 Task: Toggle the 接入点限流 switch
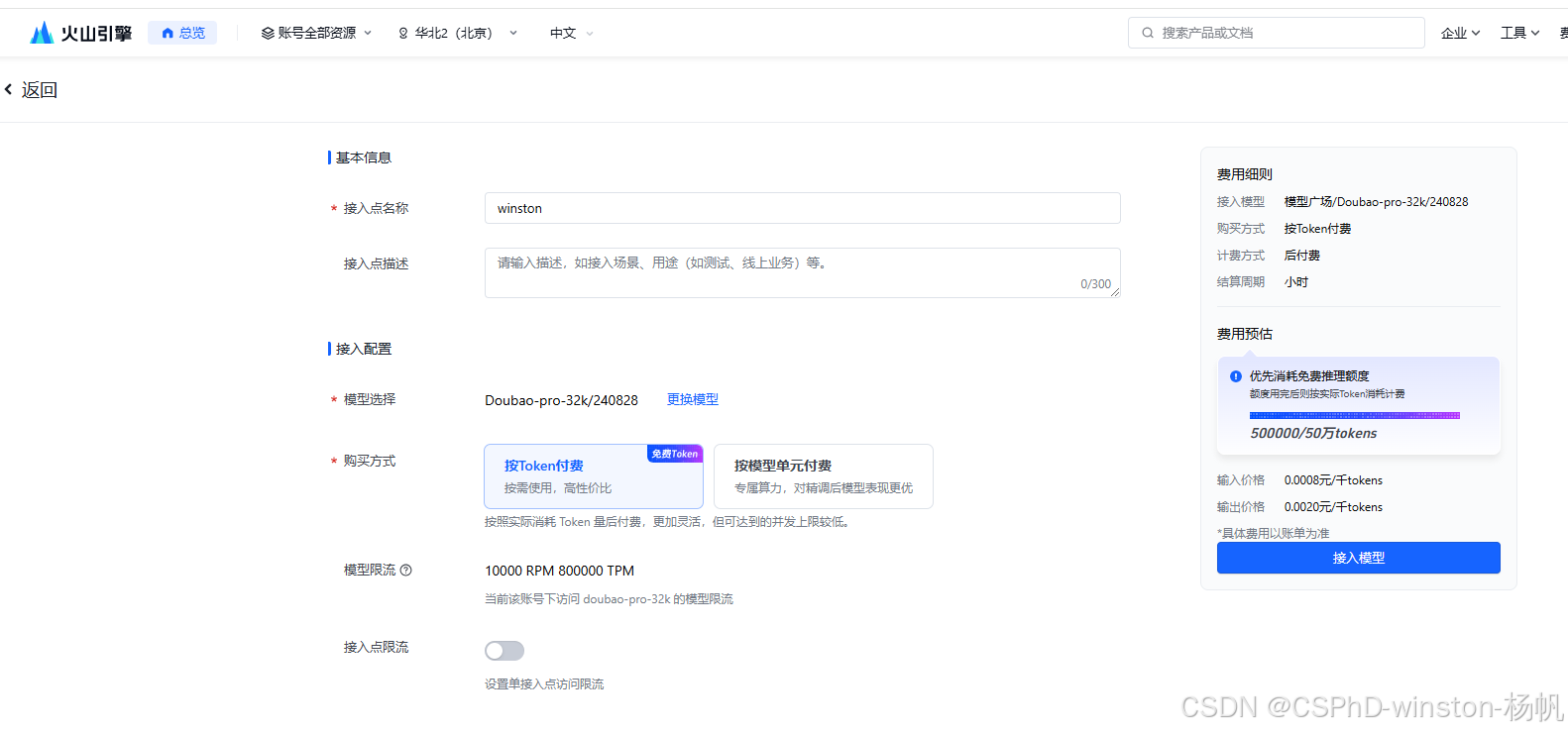[x=504, y=651]
